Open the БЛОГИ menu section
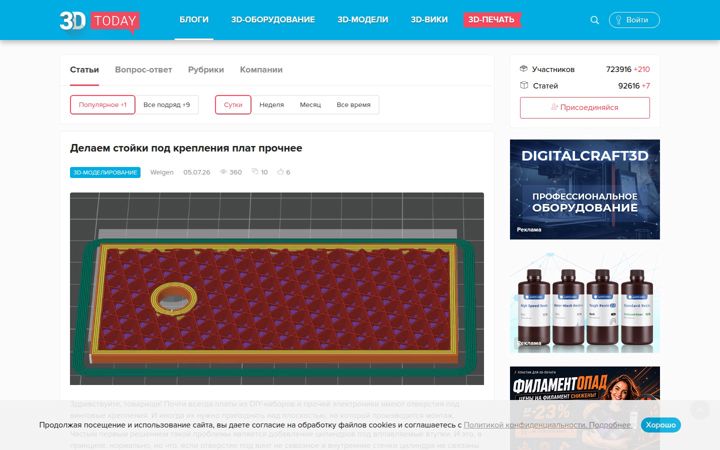The height and width of the screenshot is (450, 720). coord(194,19)
